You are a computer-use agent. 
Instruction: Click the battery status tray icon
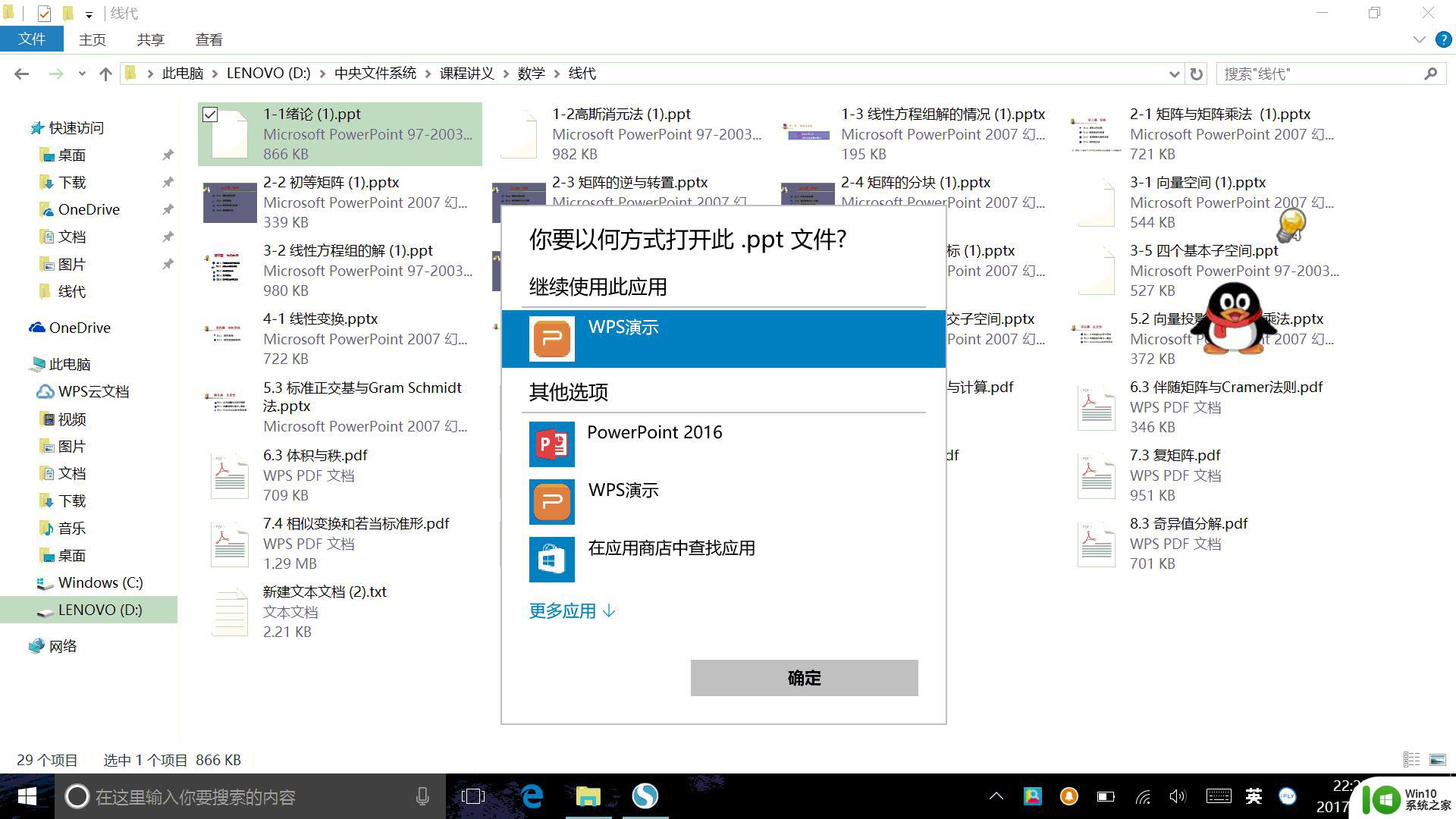point(1106,796)
